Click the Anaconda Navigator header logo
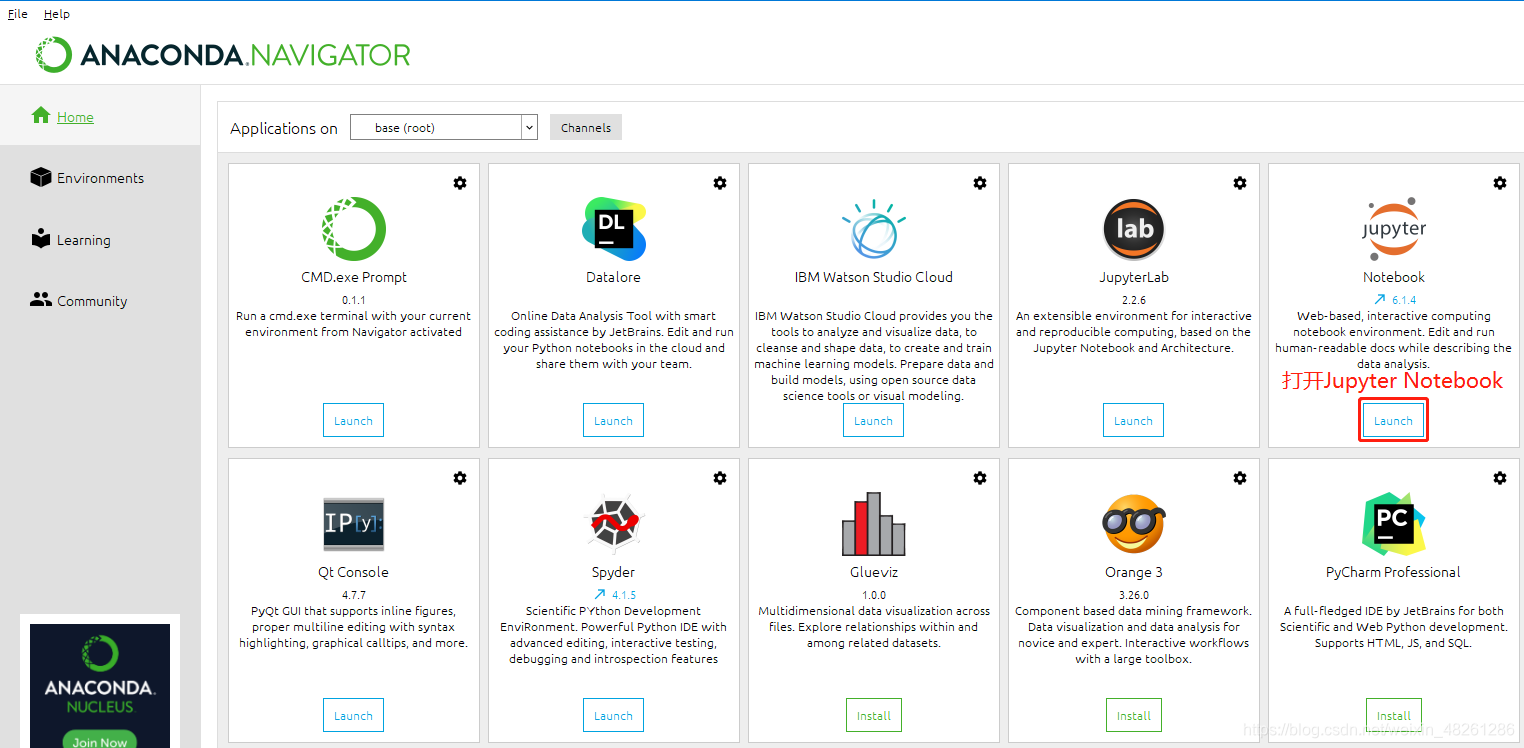1524x748 pixels. (223, 54)
